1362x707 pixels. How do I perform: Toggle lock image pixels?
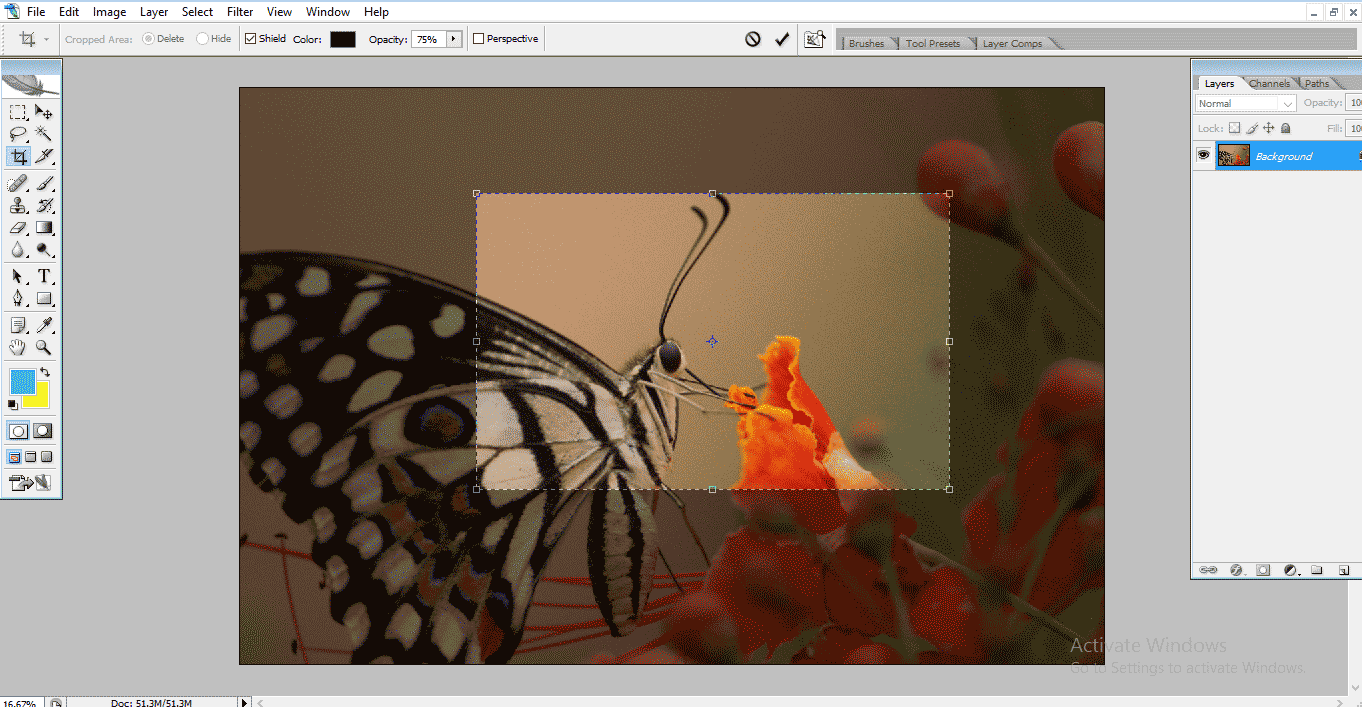click(x=1252, y=128)
